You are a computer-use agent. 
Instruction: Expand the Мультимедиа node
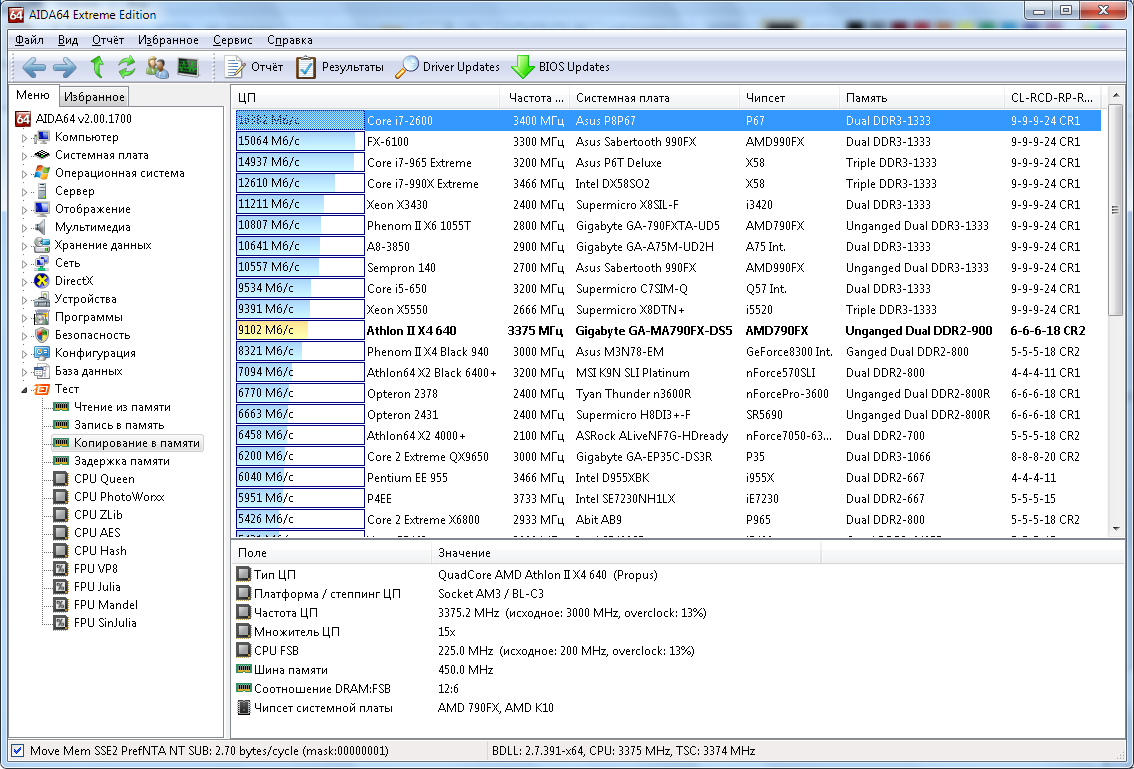pos(24,228)
